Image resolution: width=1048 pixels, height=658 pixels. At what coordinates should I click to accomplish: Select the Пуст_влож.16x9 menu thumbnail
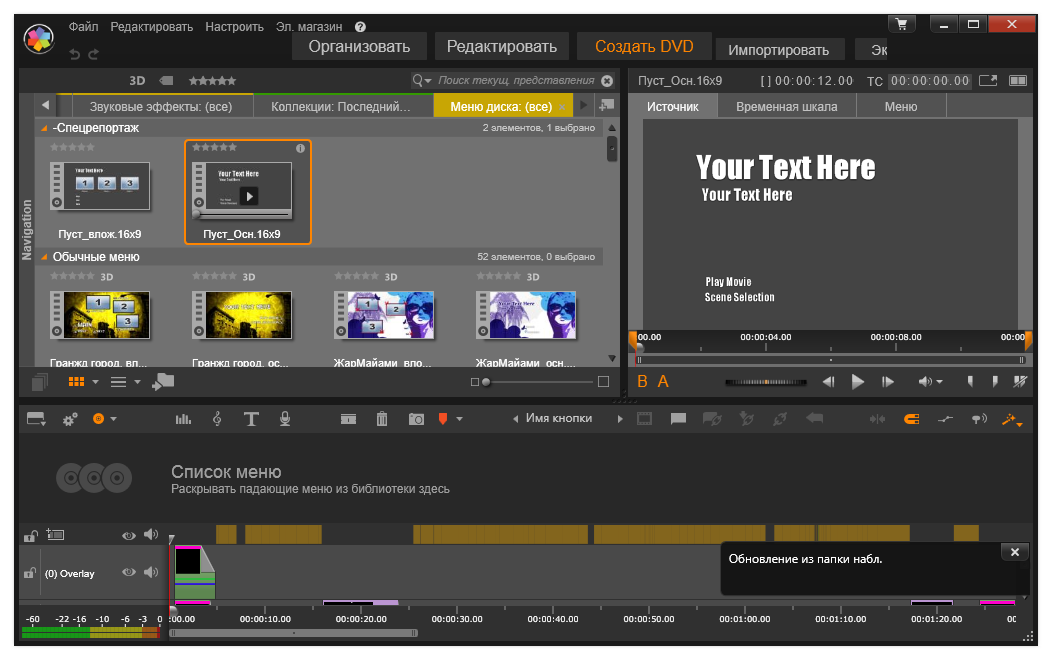pos(102,188)
